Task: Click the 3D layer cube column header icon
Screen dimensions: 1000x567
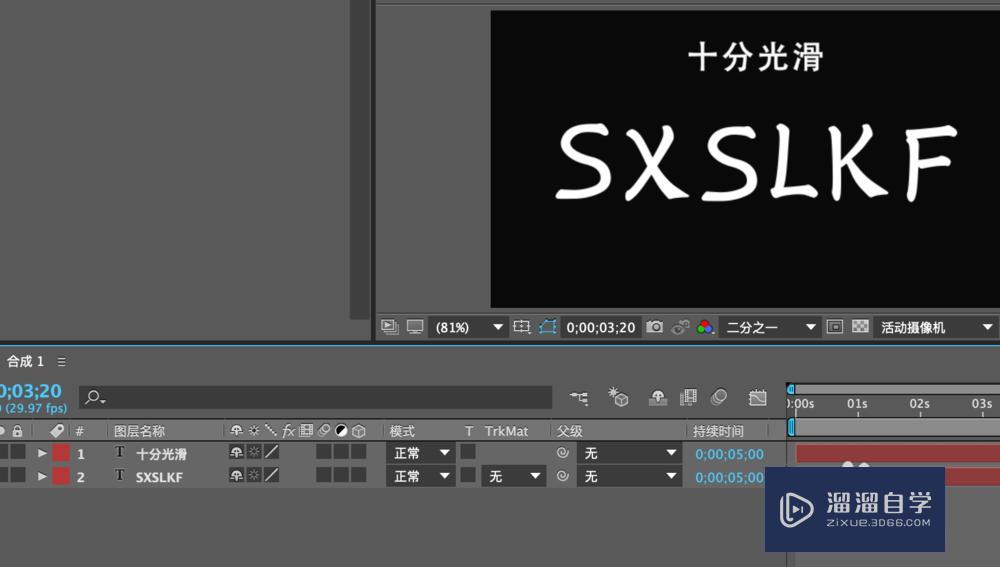Action: tap(359, 431)
